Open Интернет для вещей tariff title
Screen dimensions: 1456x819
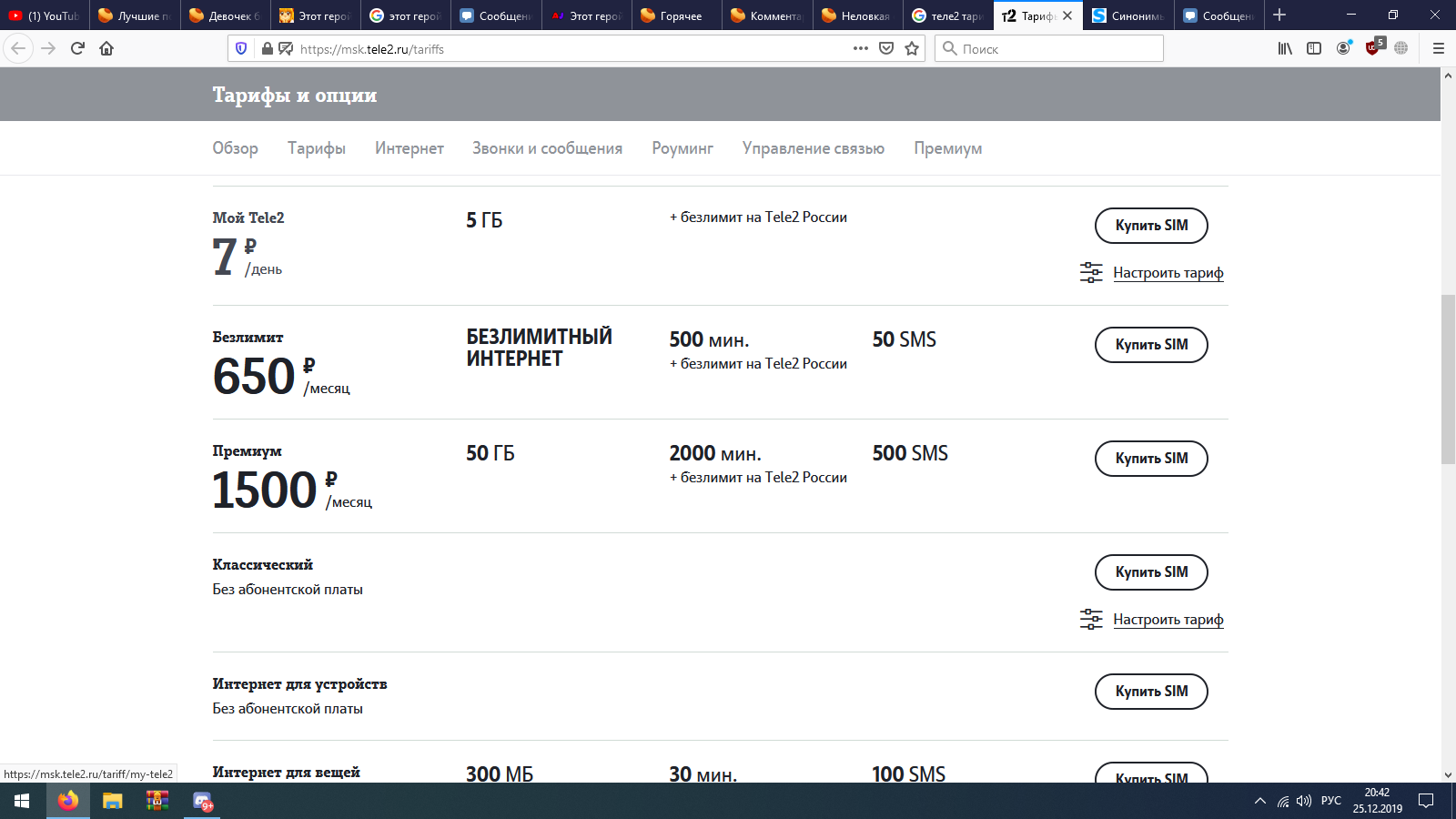click(x=286, y=772)
